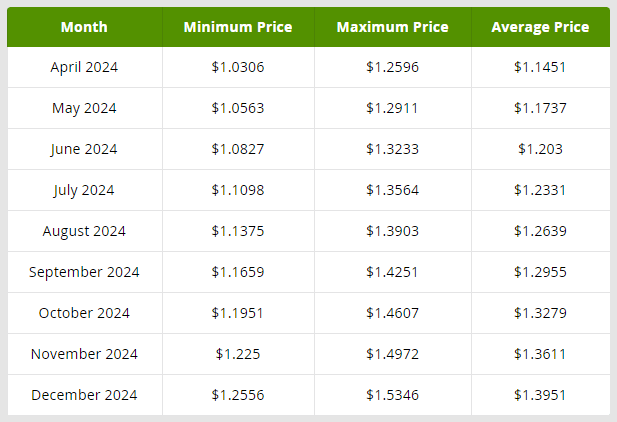Select average price value $1.203

click(x=540, y=149)
